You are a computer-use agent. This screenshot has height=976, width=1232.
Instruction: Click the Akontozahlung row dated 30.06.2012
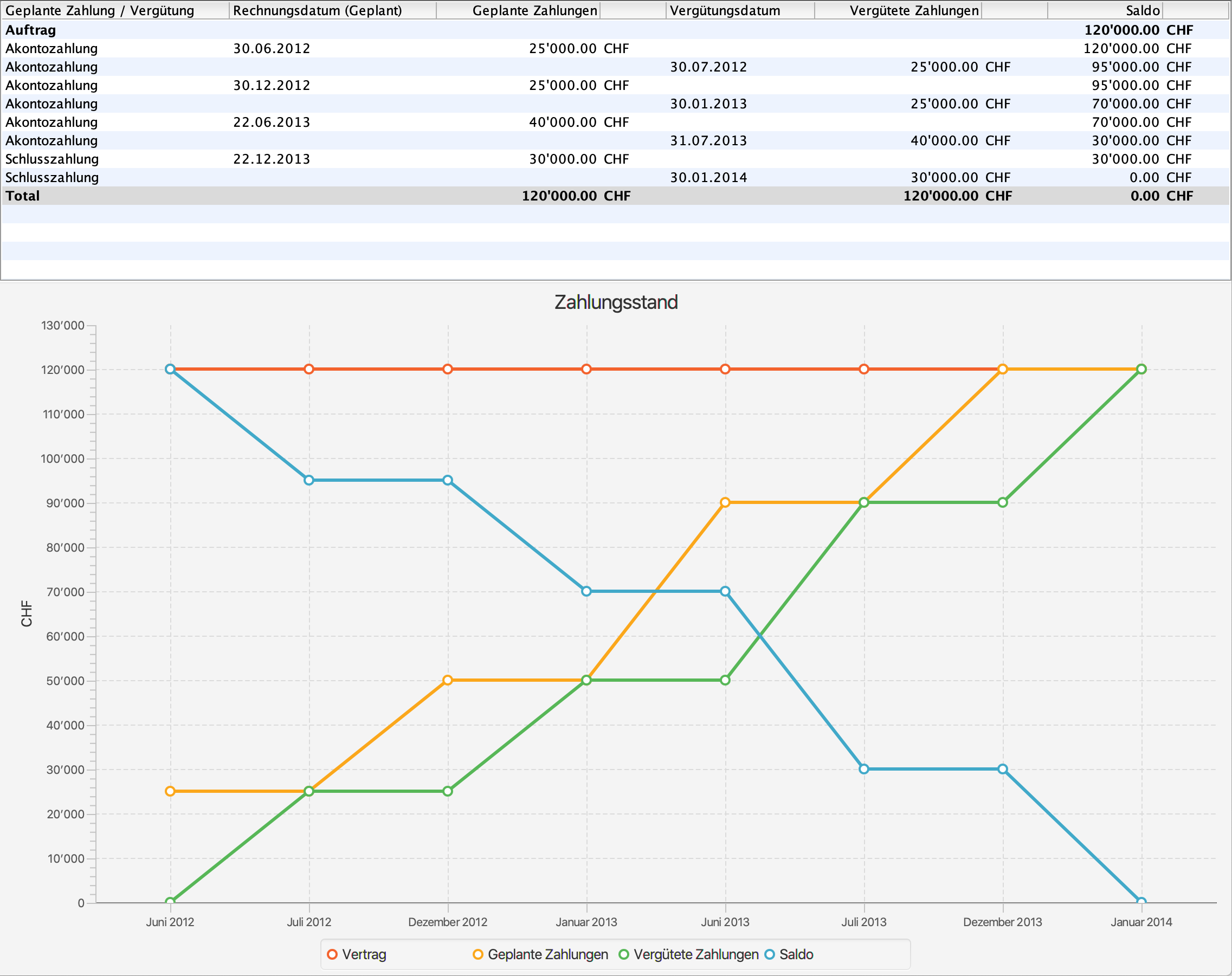click(616, 49)
